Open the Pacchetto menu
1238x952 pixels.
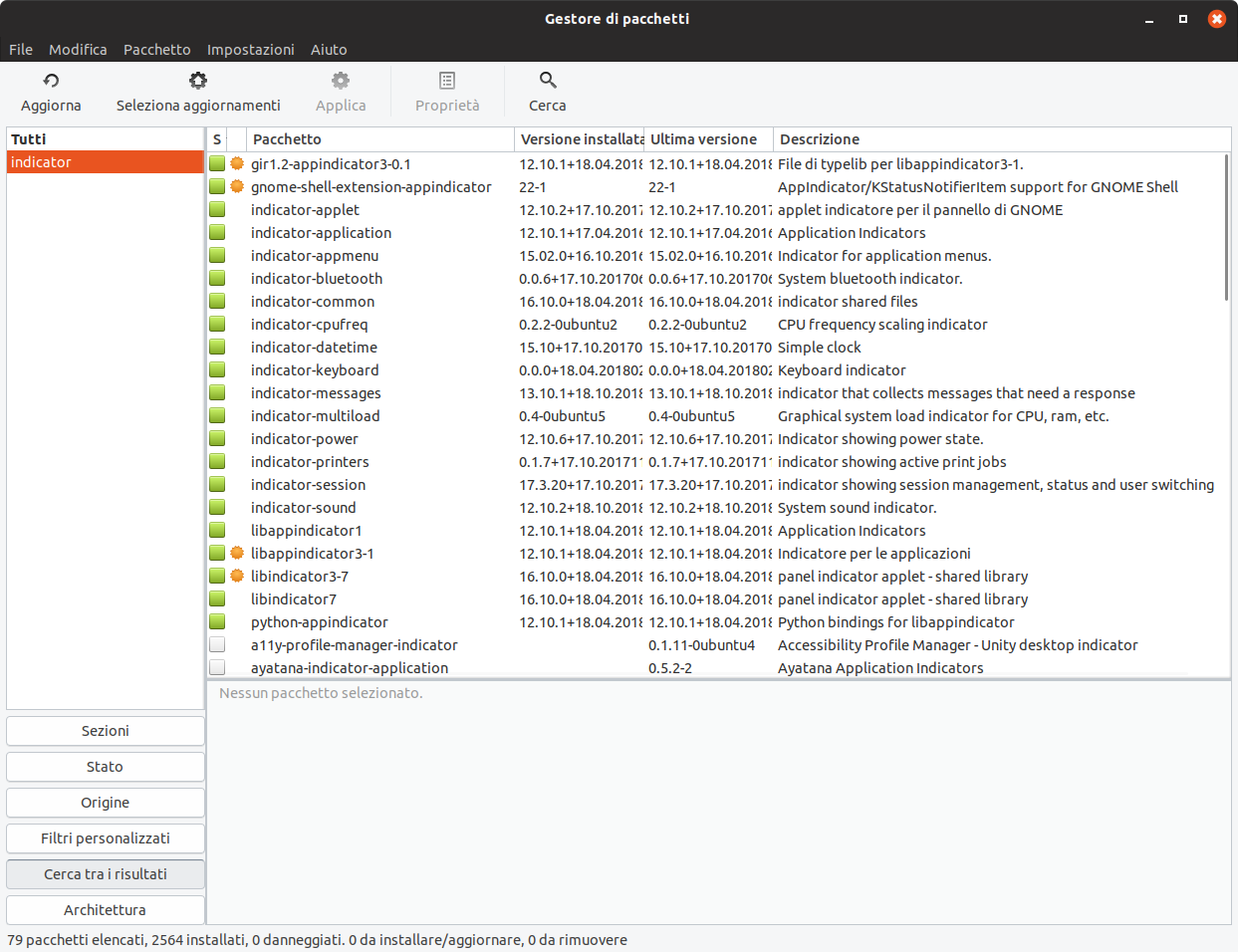[156, 49]
